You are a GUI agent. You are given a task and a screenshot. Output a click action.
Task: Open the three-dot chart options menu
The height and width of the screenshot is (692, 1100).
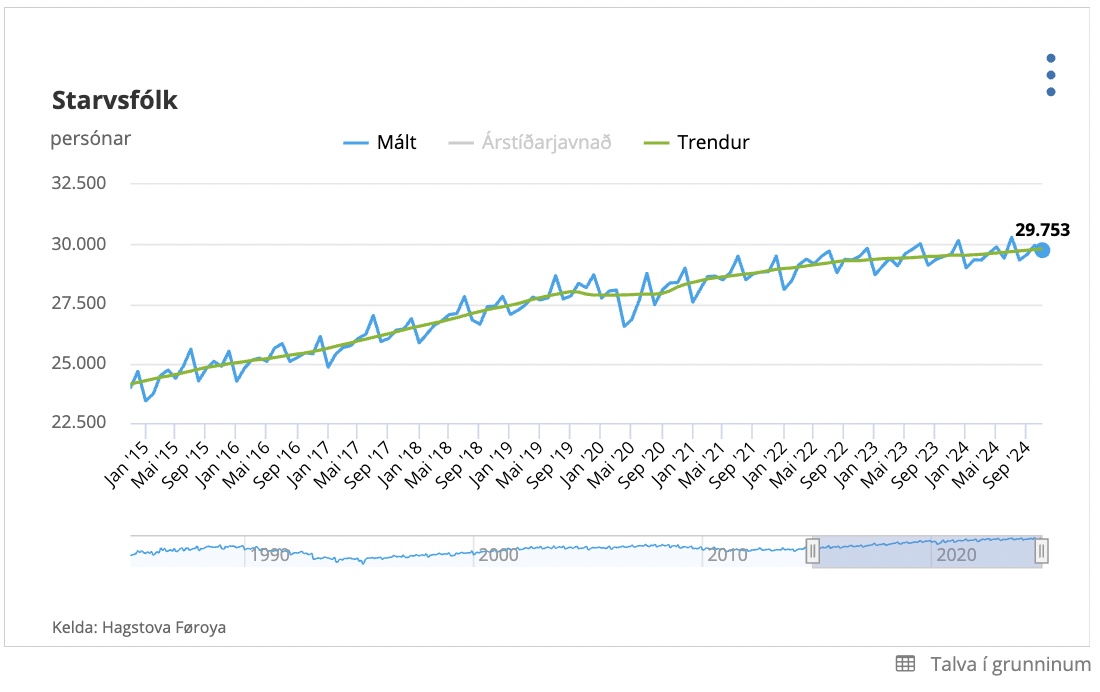1051,75
